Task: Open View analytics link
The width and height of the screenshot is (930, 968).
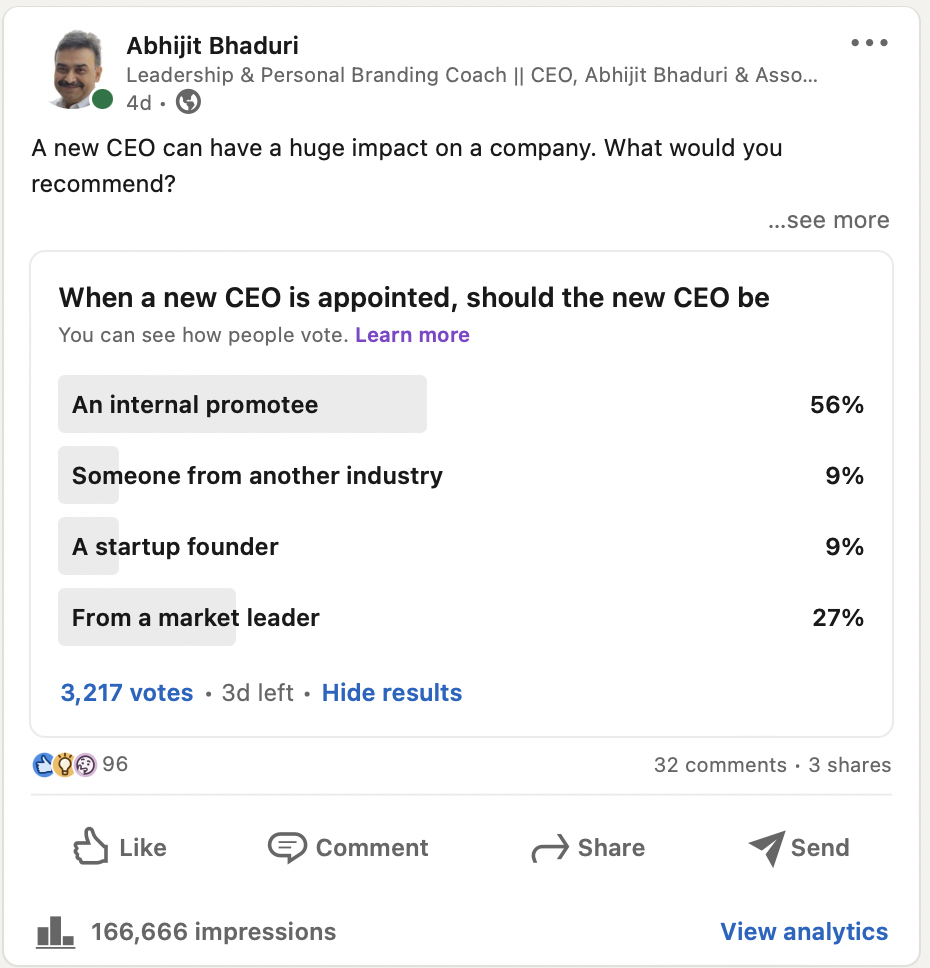Action: coord(804,932)
